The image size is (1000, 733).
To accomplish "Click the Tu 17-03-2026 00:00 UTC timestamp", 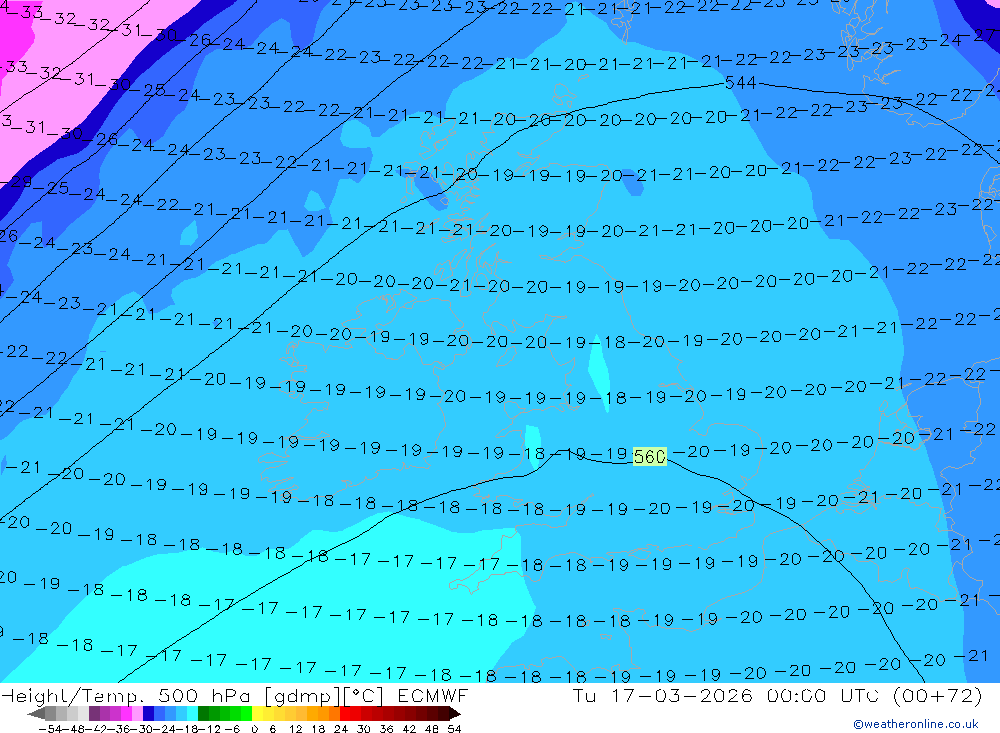I will 725,696.
